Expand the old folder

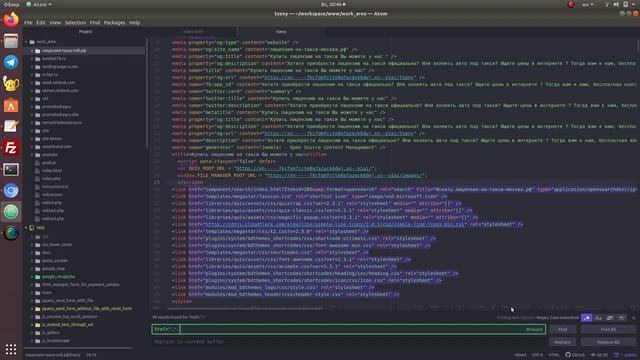33,98
